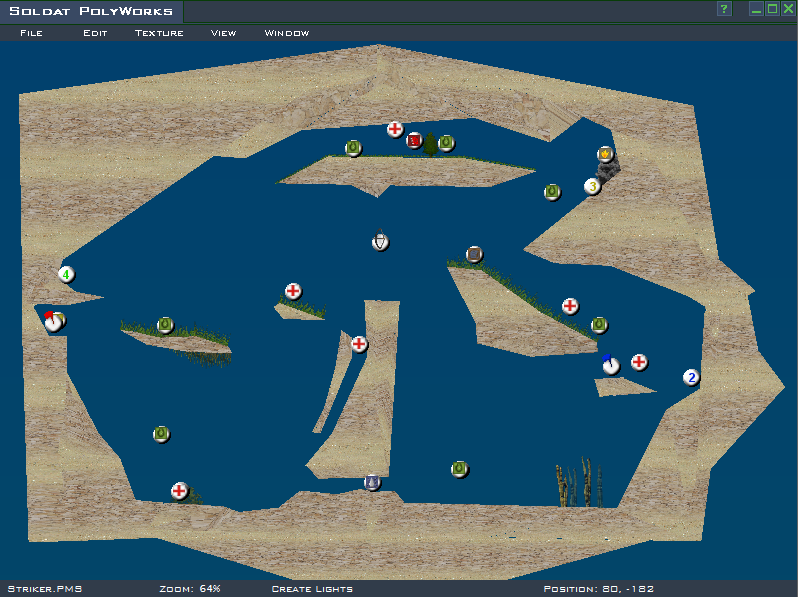Select the blue-gray icon at the bottom center
798x597 pixels.
[x=372, y=482]
